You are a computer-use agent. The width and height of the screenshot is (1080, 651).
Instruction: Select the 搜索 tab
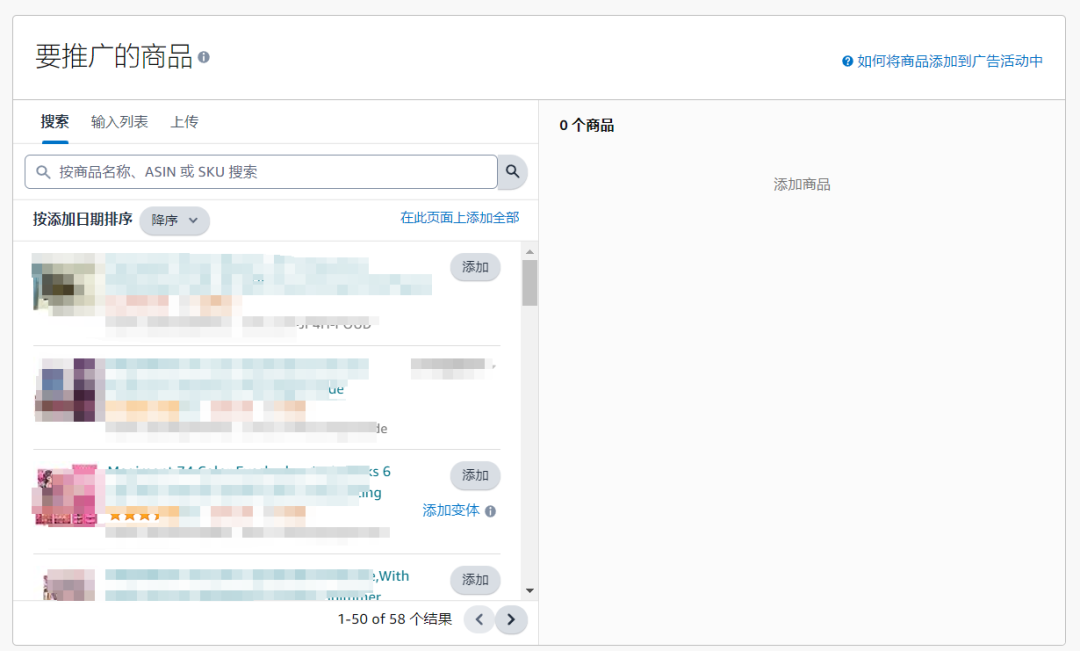tap(55, 121)
